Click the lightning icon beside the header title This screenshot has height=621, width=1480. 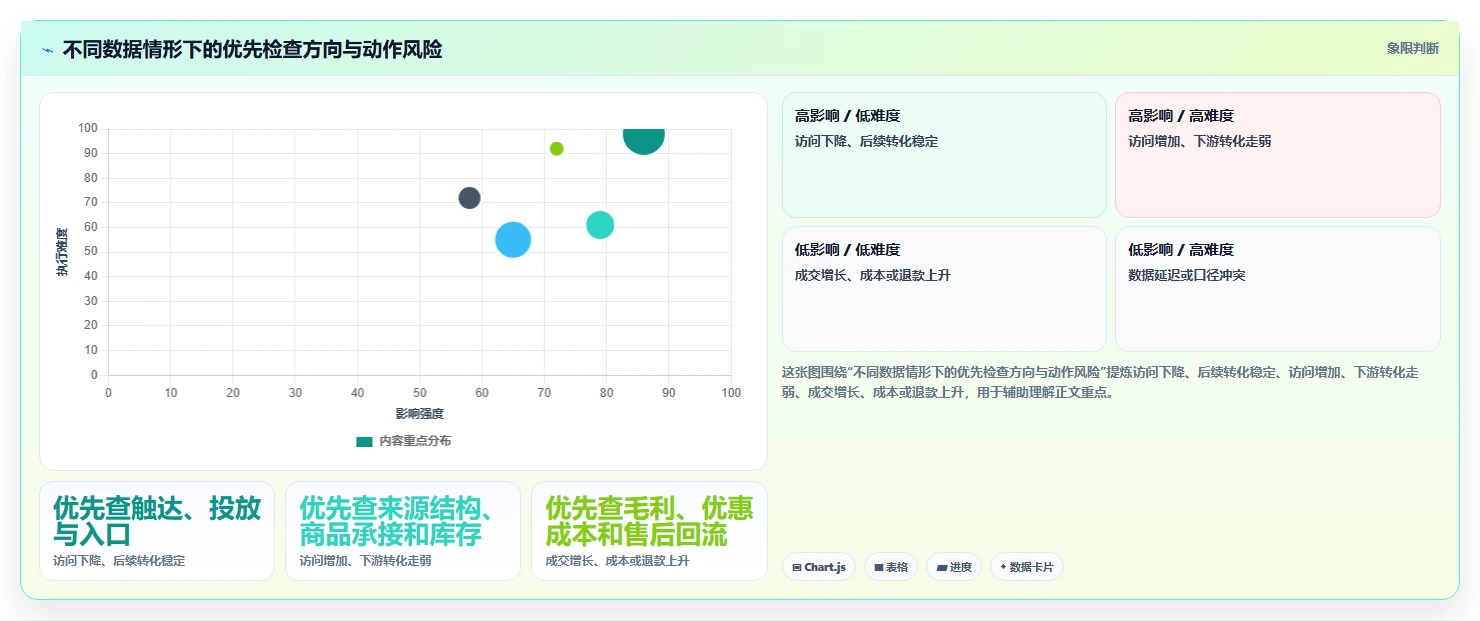click(x=48, y=50)
